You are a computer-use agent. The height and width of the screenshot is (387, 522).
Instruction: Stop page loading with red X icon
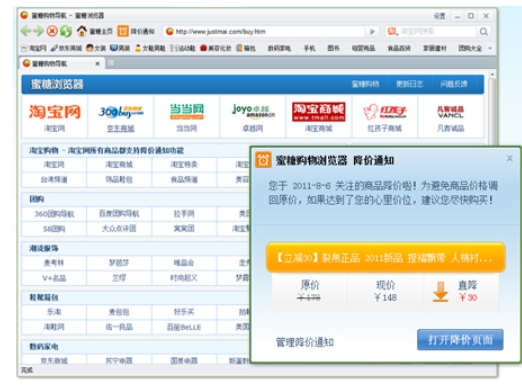tap(52, 31)
